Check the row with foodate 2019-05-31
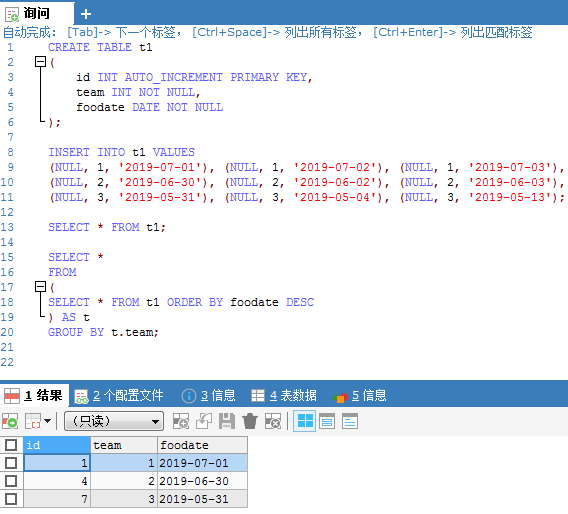 pyautogui.click(x=11, y=499)
